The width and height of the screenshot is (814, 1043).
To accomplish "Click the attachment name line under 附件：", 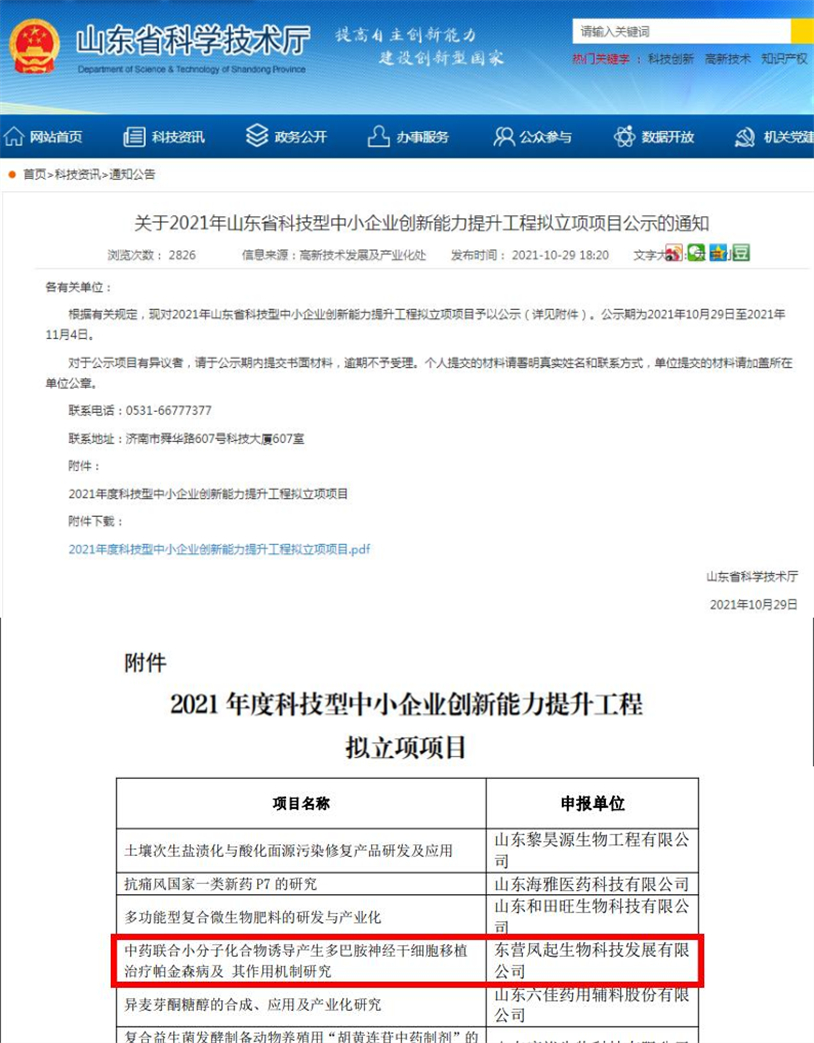I will tap(208, 494).
